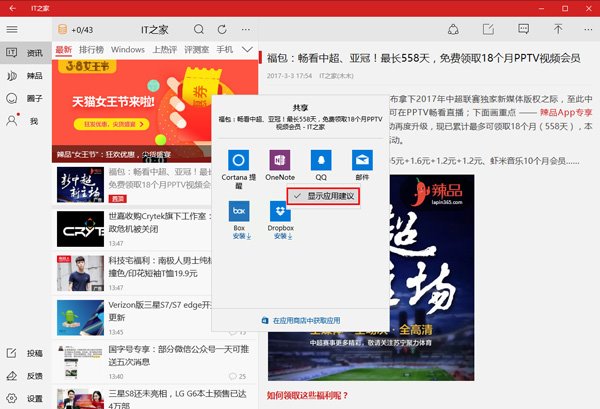Share via Cortana 提醒

click(238, 169)
